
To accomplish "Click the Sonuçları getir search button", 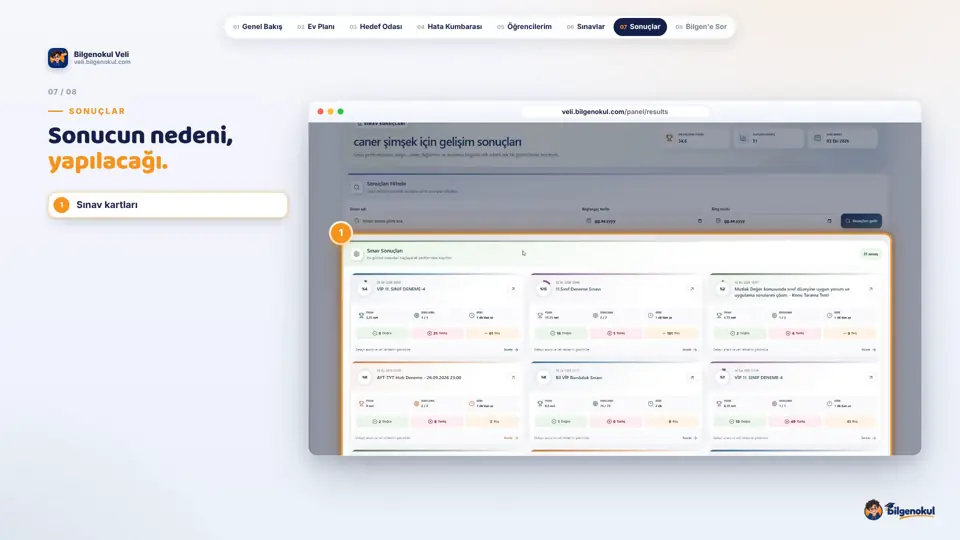I will [861, 221].
